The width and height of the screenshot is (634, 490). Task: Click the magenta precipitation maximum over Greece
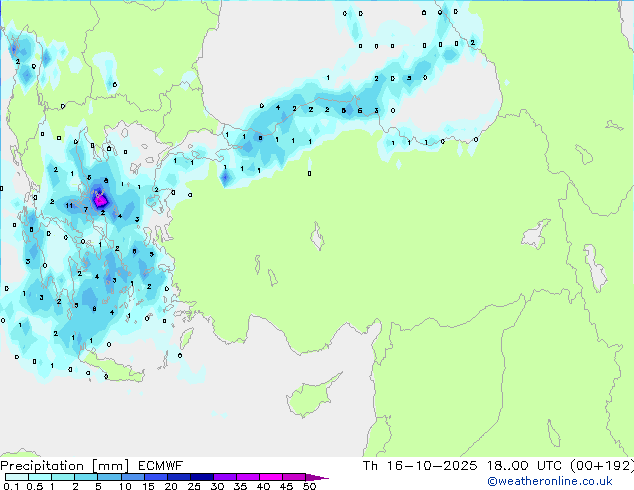tap(100, 200)
